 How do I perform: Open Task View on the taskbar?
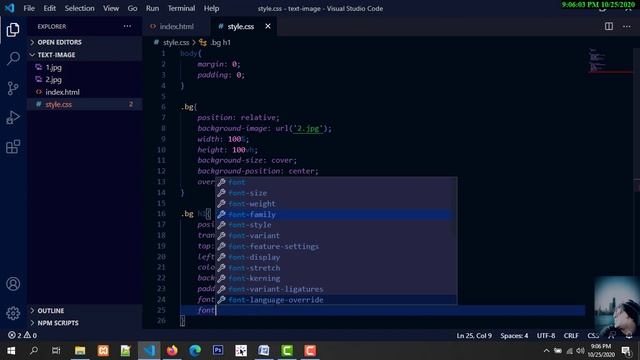click(x=56, y=350)
